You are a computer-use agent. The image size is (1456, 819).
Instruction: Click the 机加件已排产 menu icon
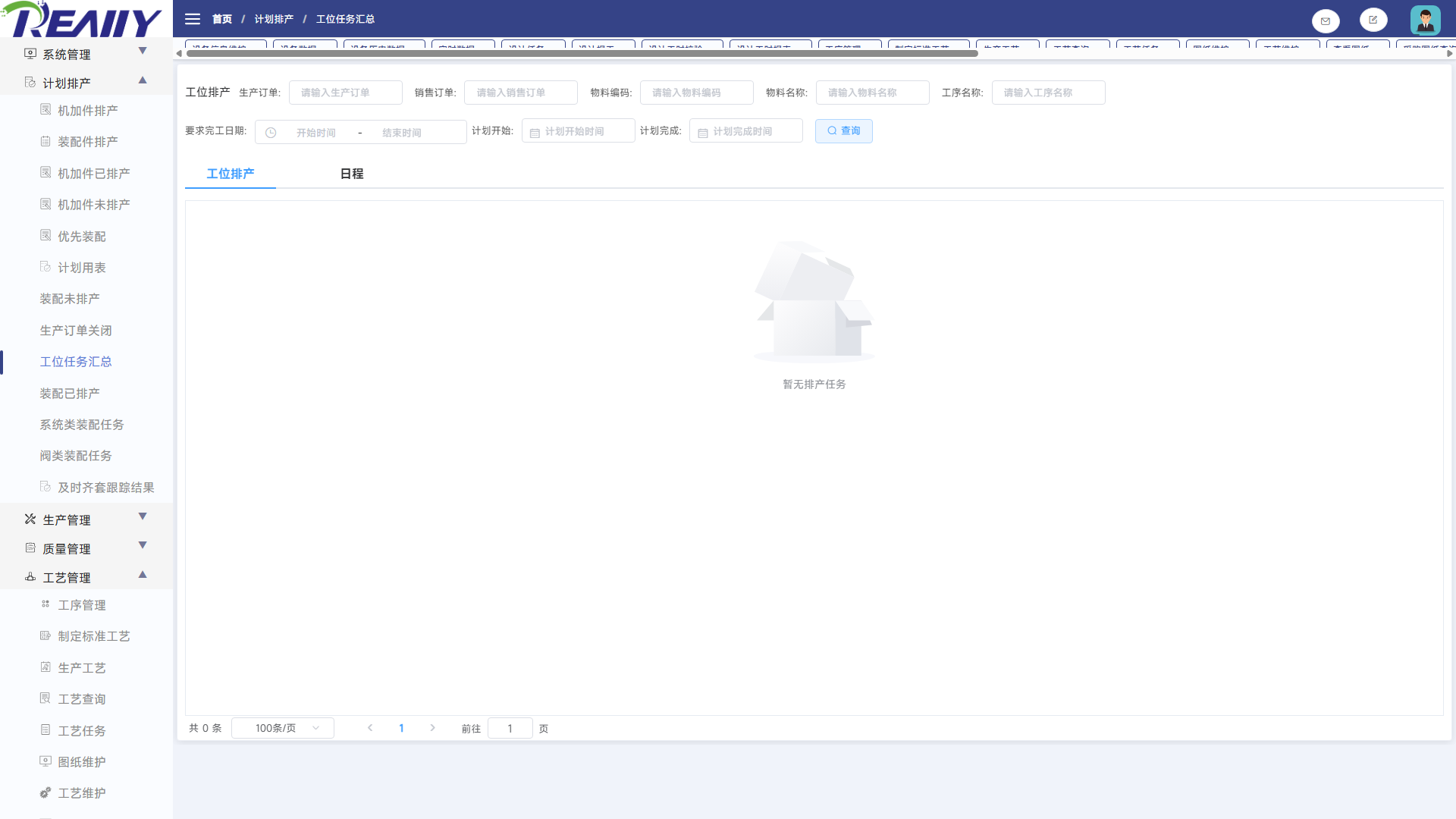45,173
